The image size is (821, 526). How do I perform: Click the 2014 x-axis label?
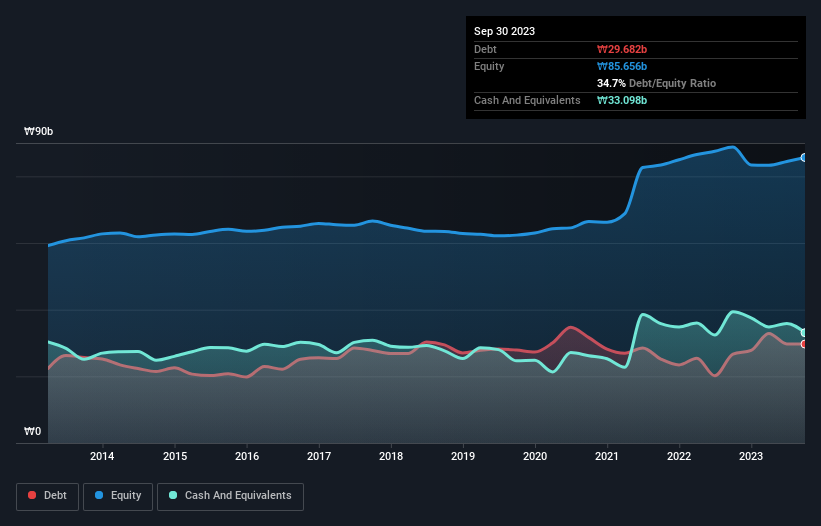pos(102,456)
